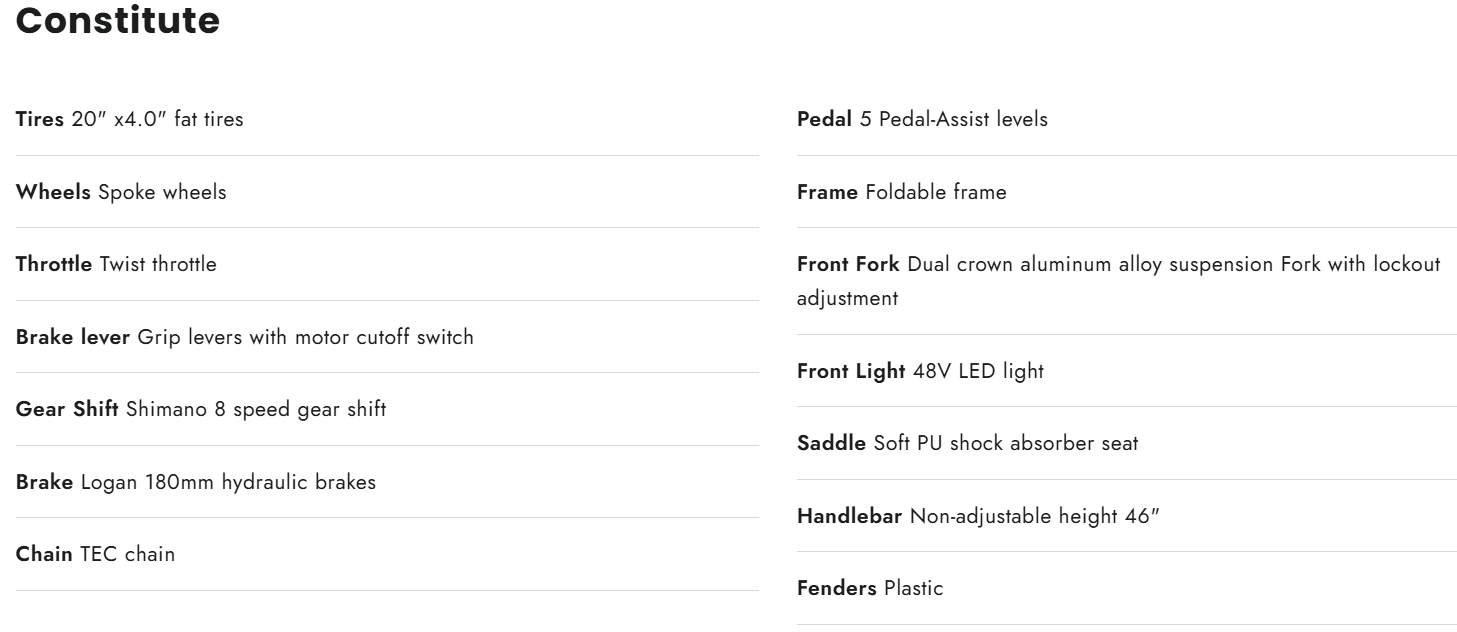Image resolution: width=1457 pixels, height=632 pixels.
Task: Select the Chain spec label
Action: pyautogui.click(x=44, y=554)
